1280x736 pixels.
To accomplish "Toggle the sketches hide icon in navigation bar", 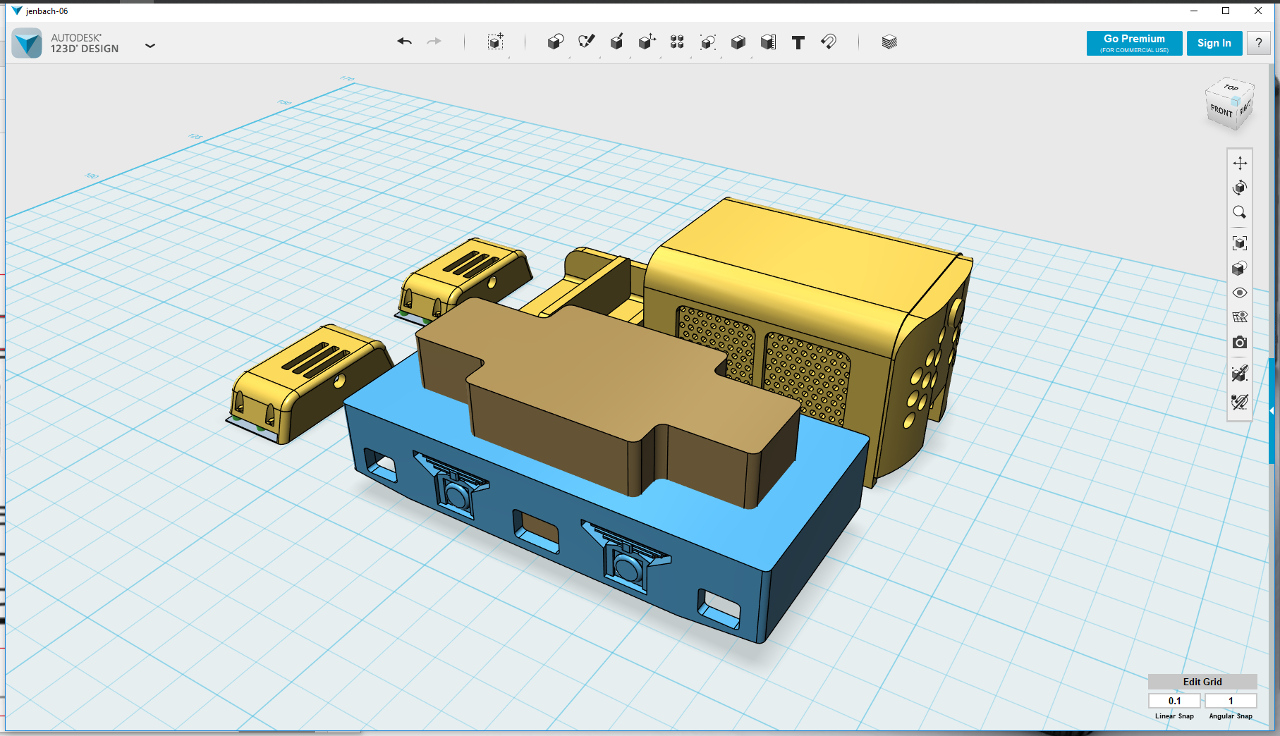I will (1240, 401).
